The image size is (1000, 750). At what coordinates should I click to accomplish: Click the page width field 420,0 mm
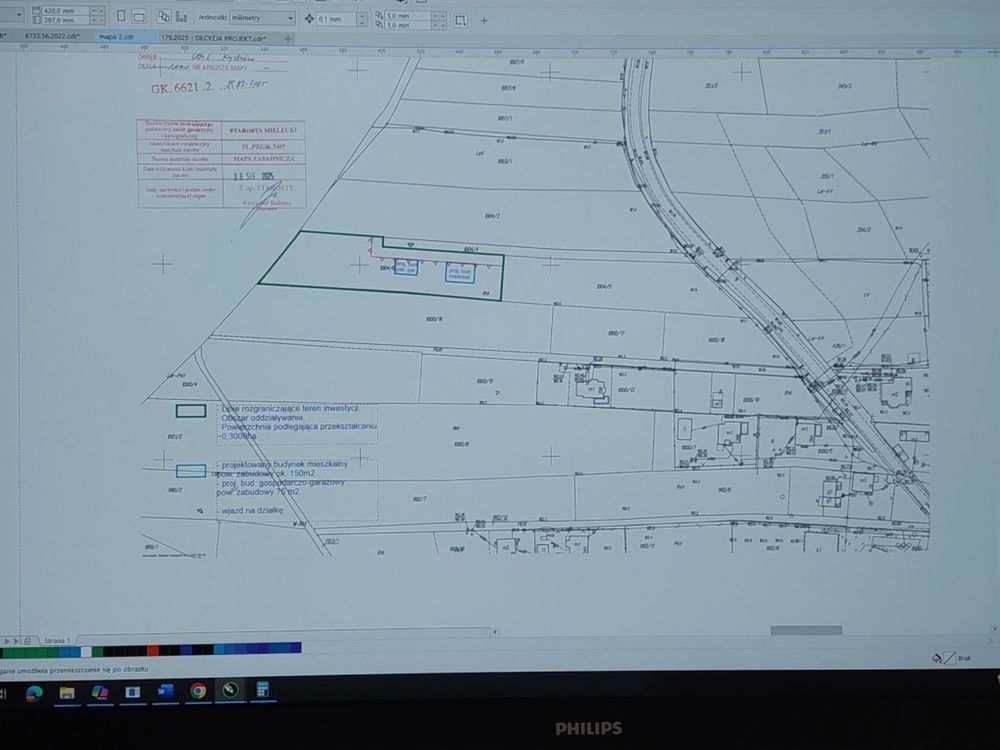tap(66, 11)
